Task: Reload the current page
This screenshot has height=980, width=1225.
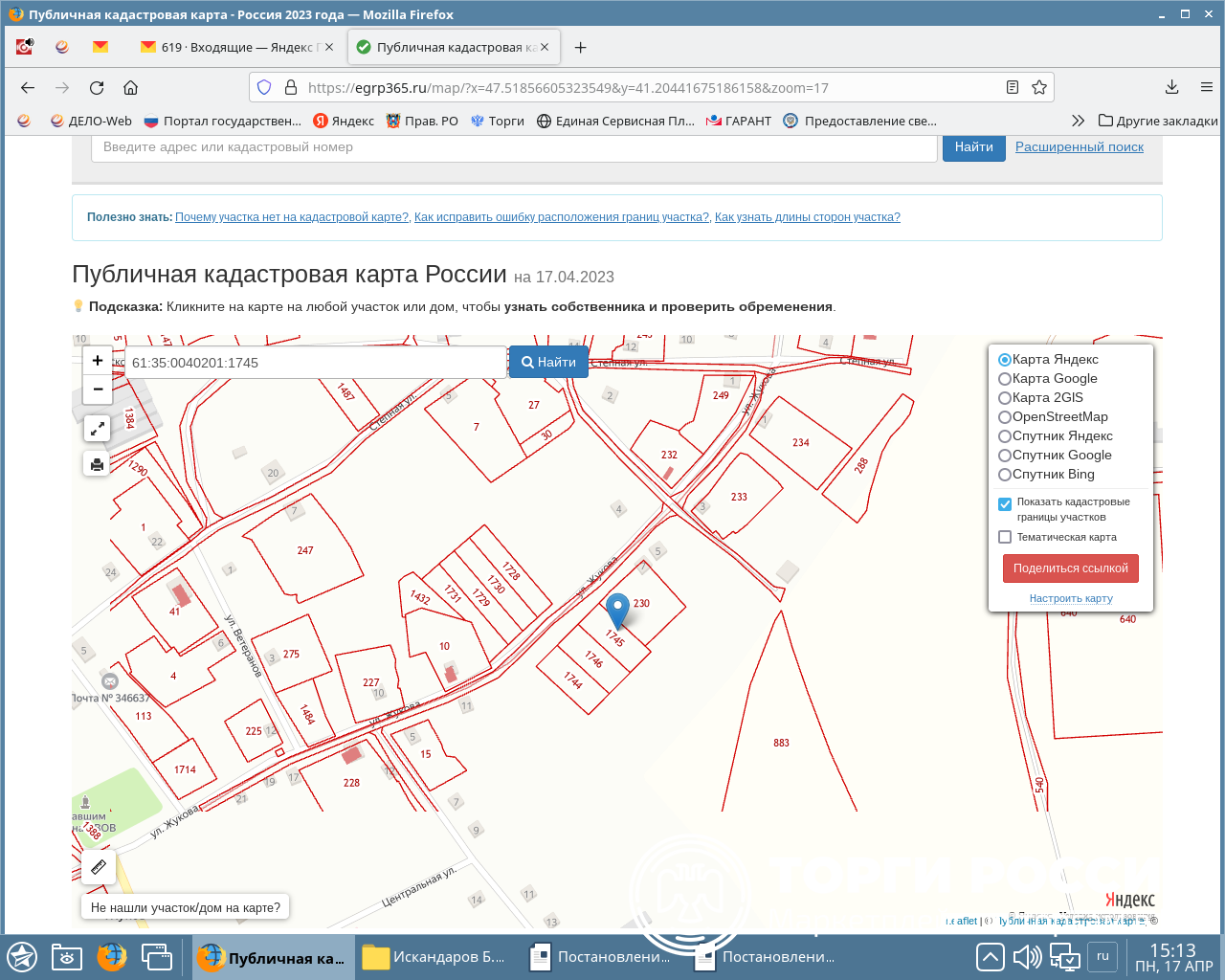Action: 97,87
